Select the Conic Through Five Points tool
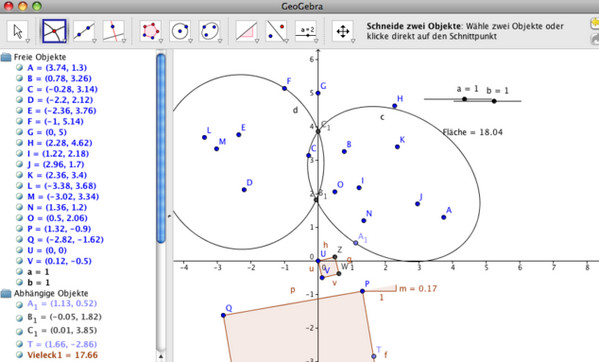This screenshot has width=599, height=362. [209, 31]
